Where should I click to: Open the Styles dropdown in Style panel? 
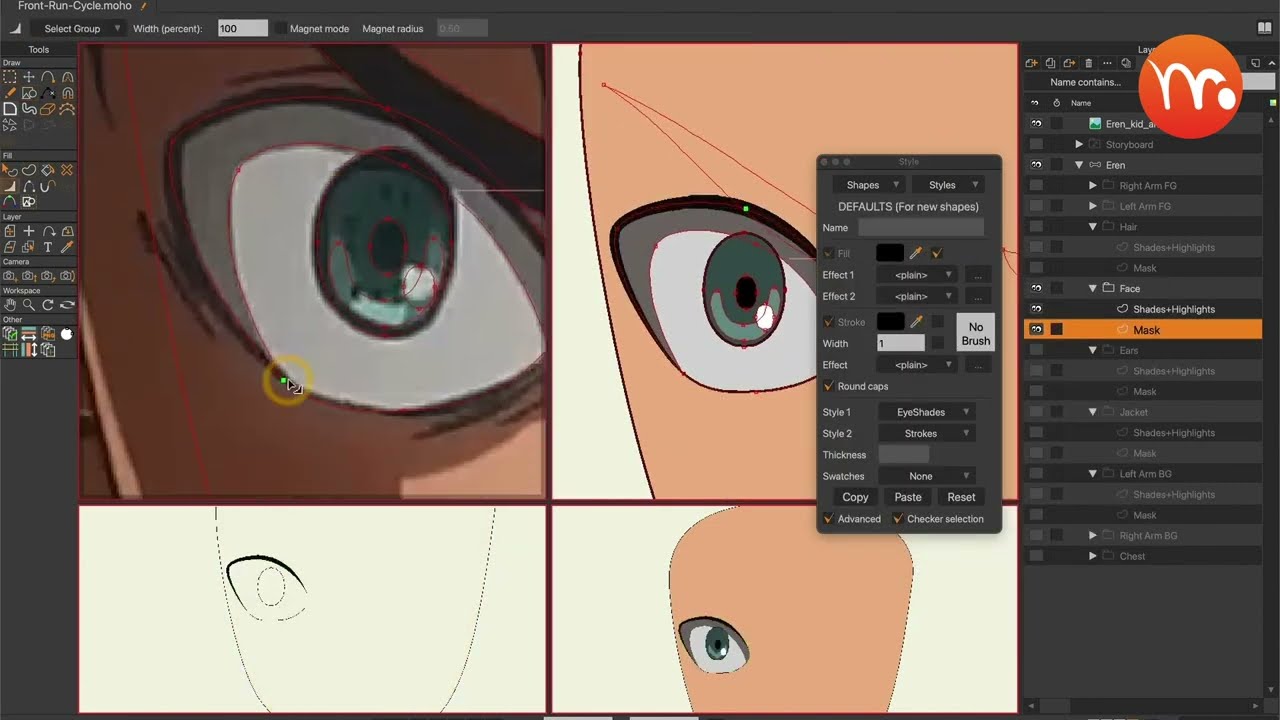949,185
